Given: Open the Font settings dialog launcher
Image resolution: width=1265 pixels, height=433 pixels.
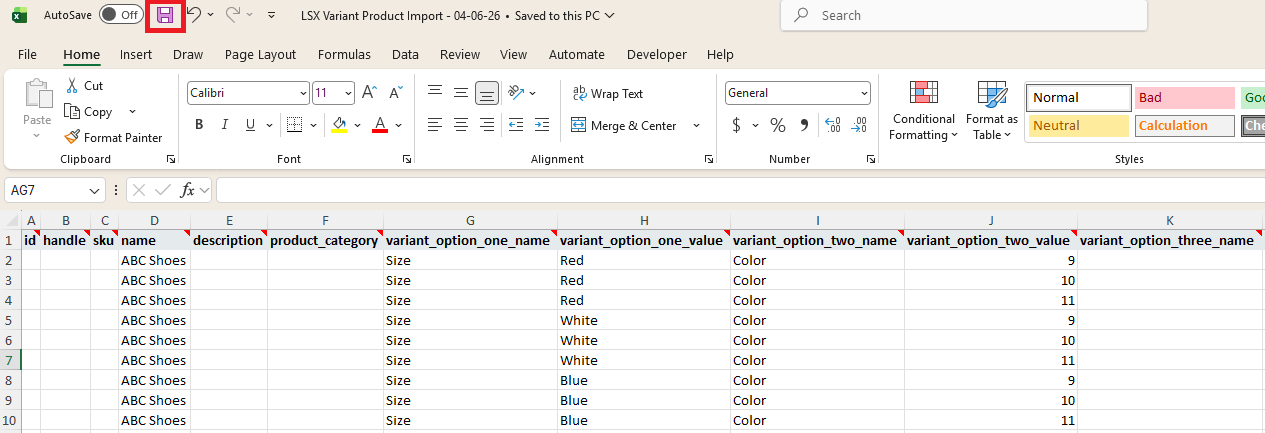Looking at the screenshot, I should (406, 159).
